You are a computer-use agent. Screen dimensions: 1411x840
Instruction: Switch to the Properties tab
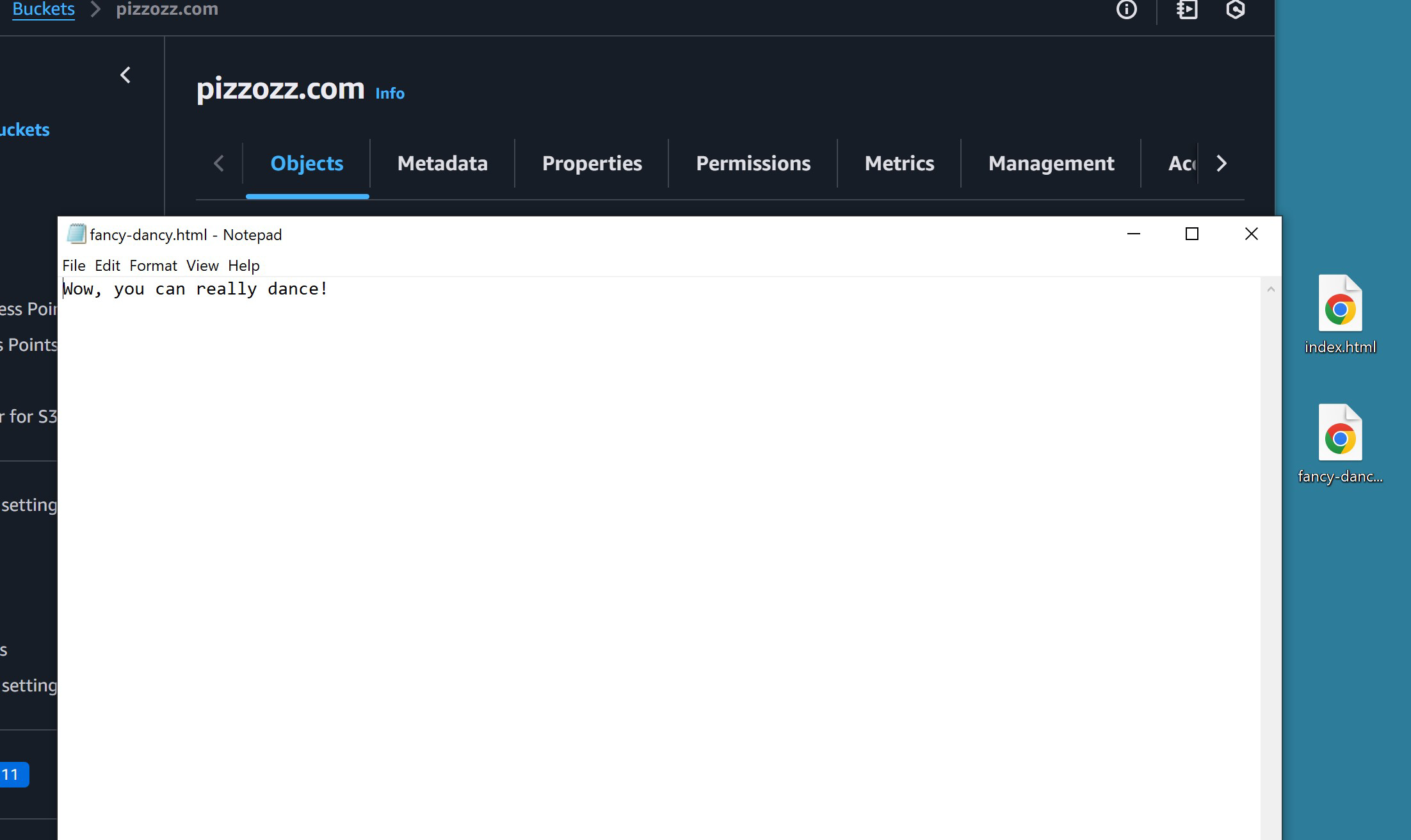tap(592, 163)
